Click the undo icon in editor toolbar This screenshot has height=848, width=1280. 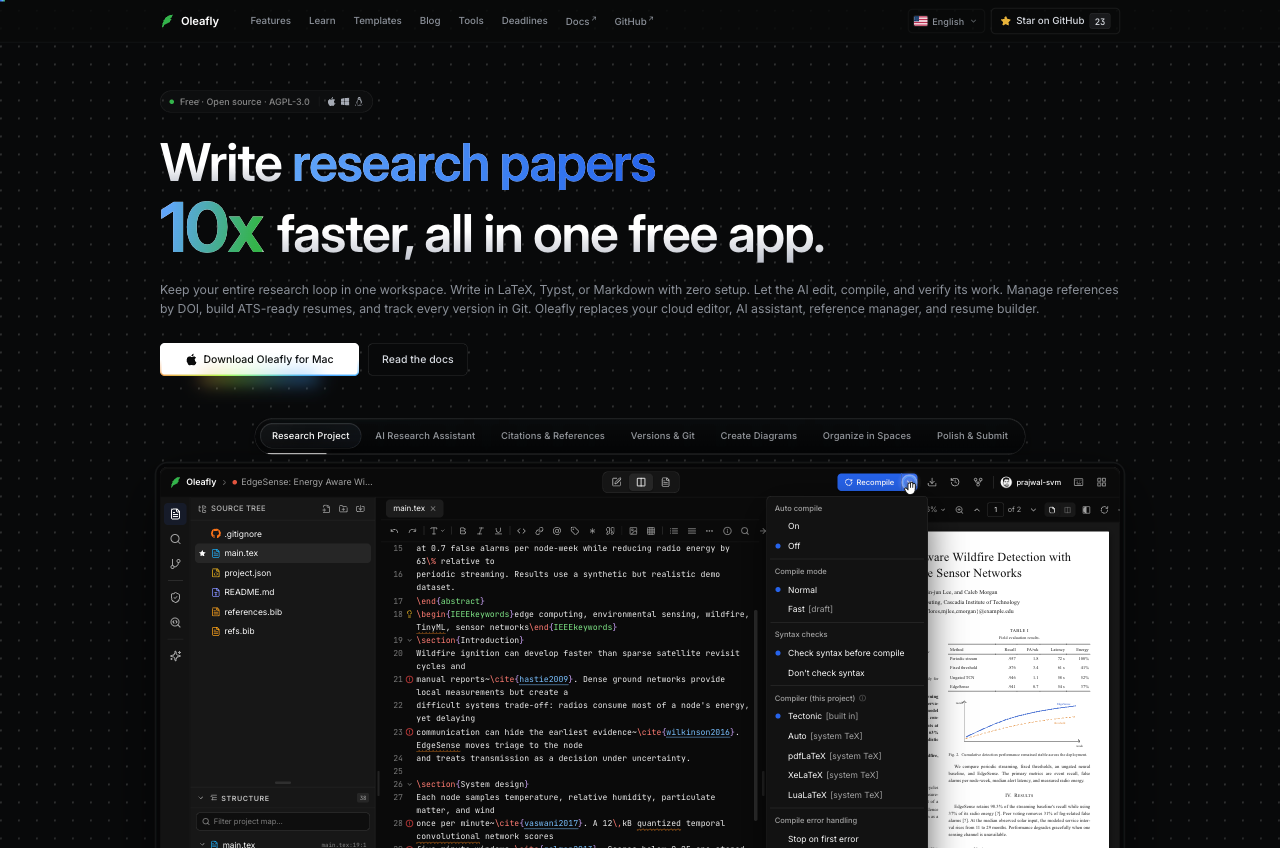(394, 531)
